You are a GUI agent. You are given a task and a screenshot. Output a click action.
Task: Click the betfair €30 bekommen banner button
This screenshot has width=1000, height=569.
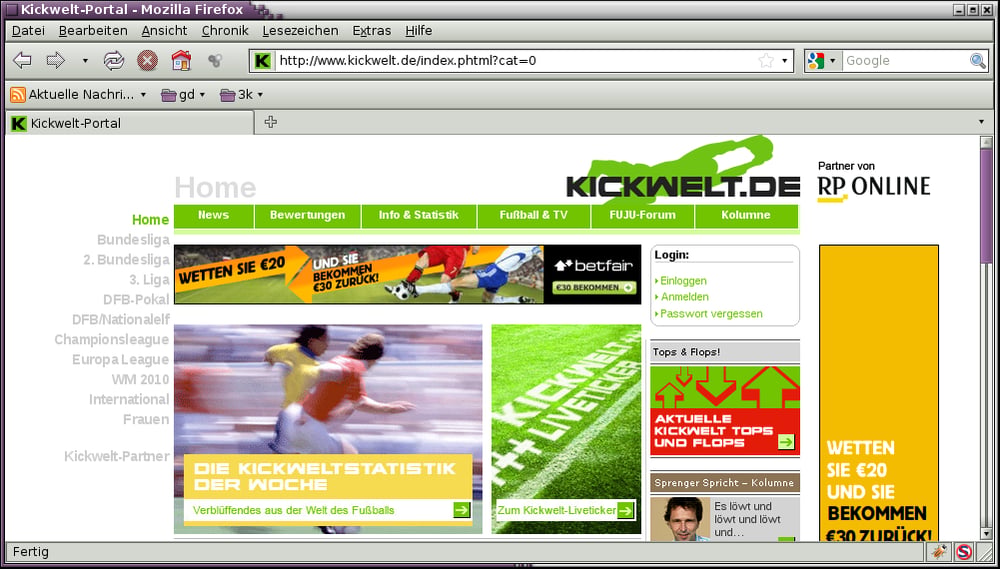pyautogui.click(x=594, y=288)
